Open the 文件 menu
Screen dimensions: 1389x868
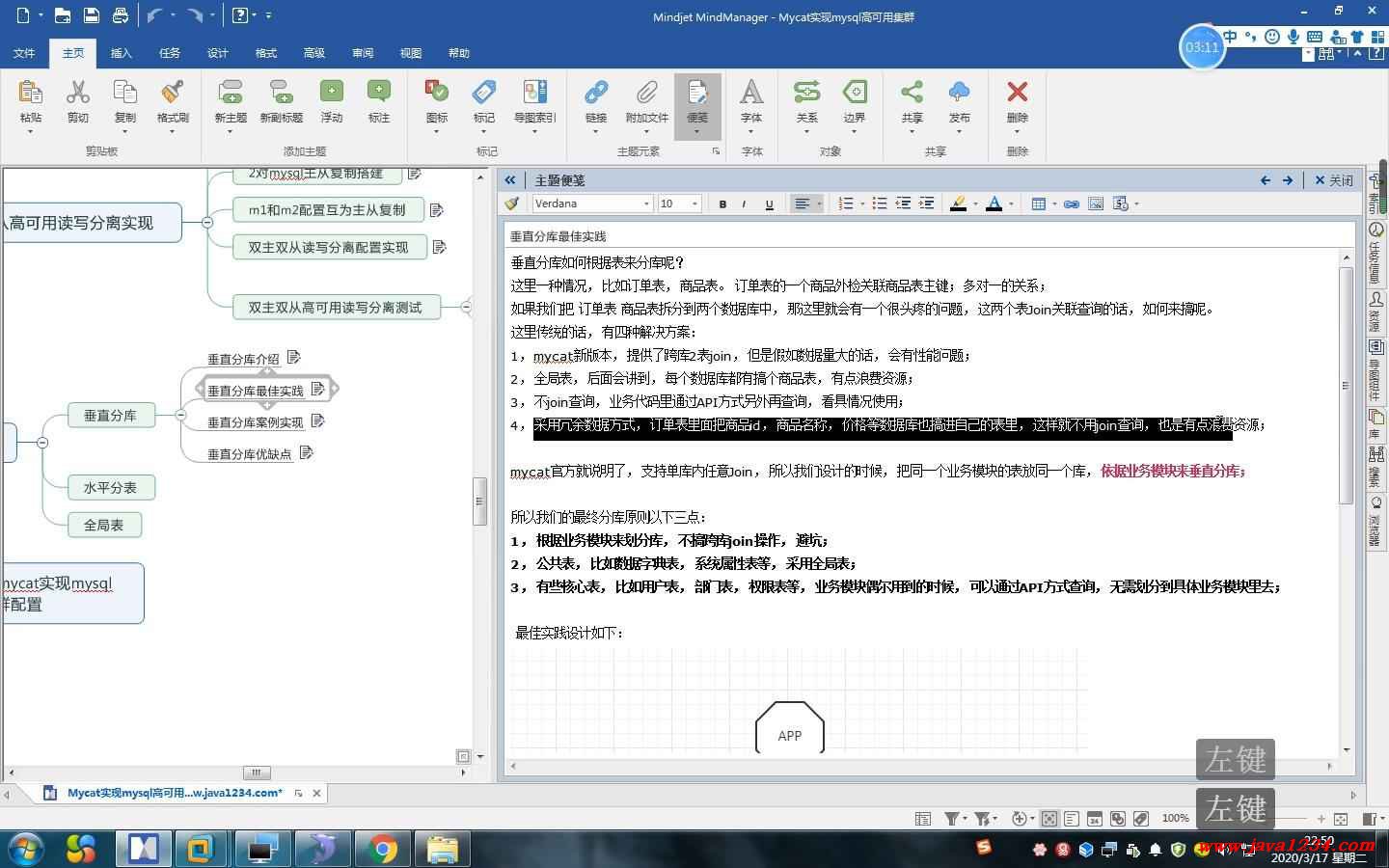[25, 53]
